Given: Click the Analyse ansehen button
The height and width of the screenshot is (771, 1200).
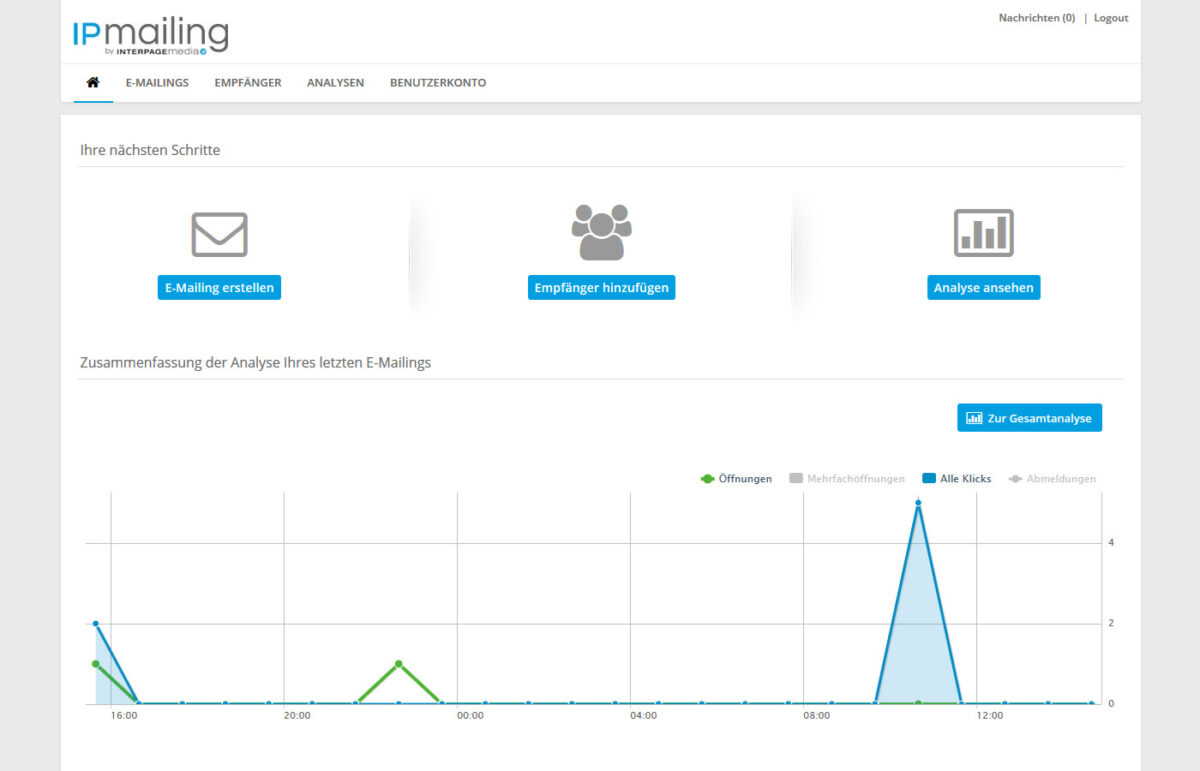Looking at the screenshot, I should click(x=983, y=288).
